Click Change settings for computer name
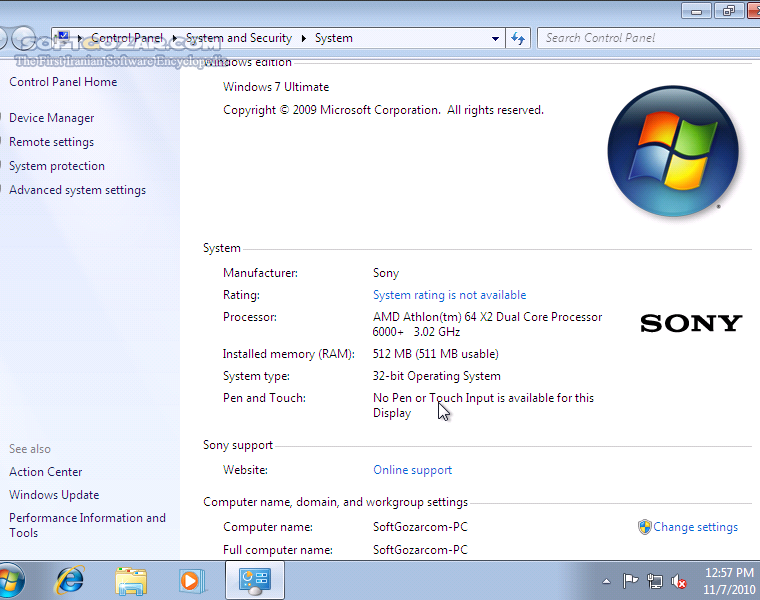Viewport: 760px width, 600px height. (695, 527)
